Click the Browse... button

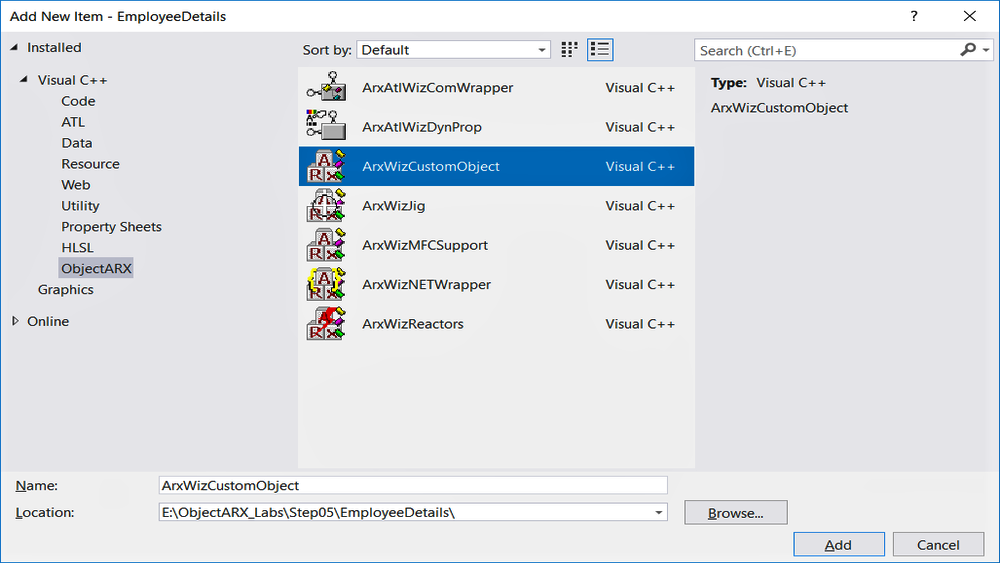click(x=735, y=513)
